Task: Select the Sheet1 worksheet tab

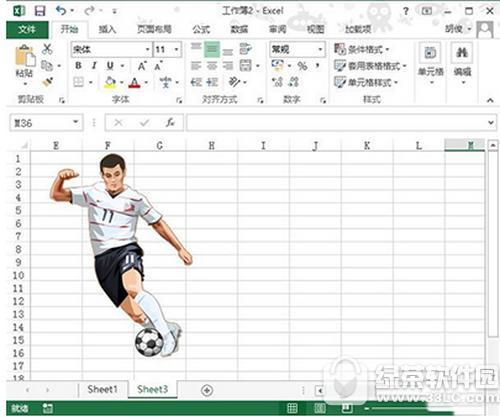Action: pos(102,389)
